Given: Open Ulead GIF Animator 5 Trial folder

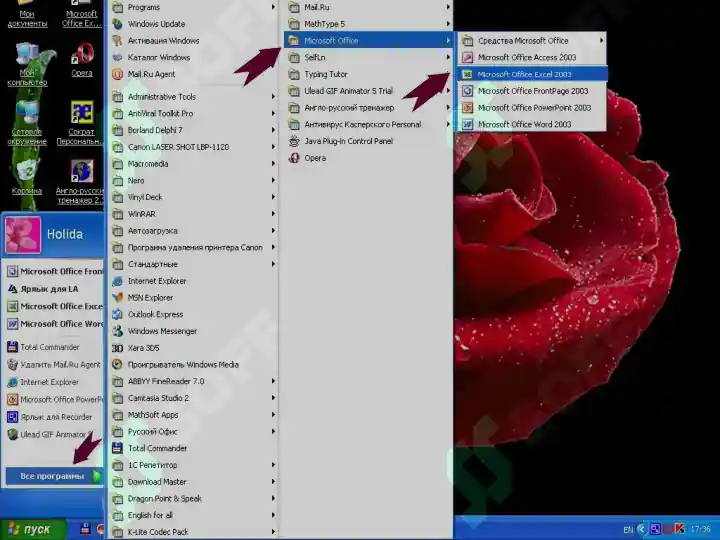Looking at the screenshot, I should point(368,91).
